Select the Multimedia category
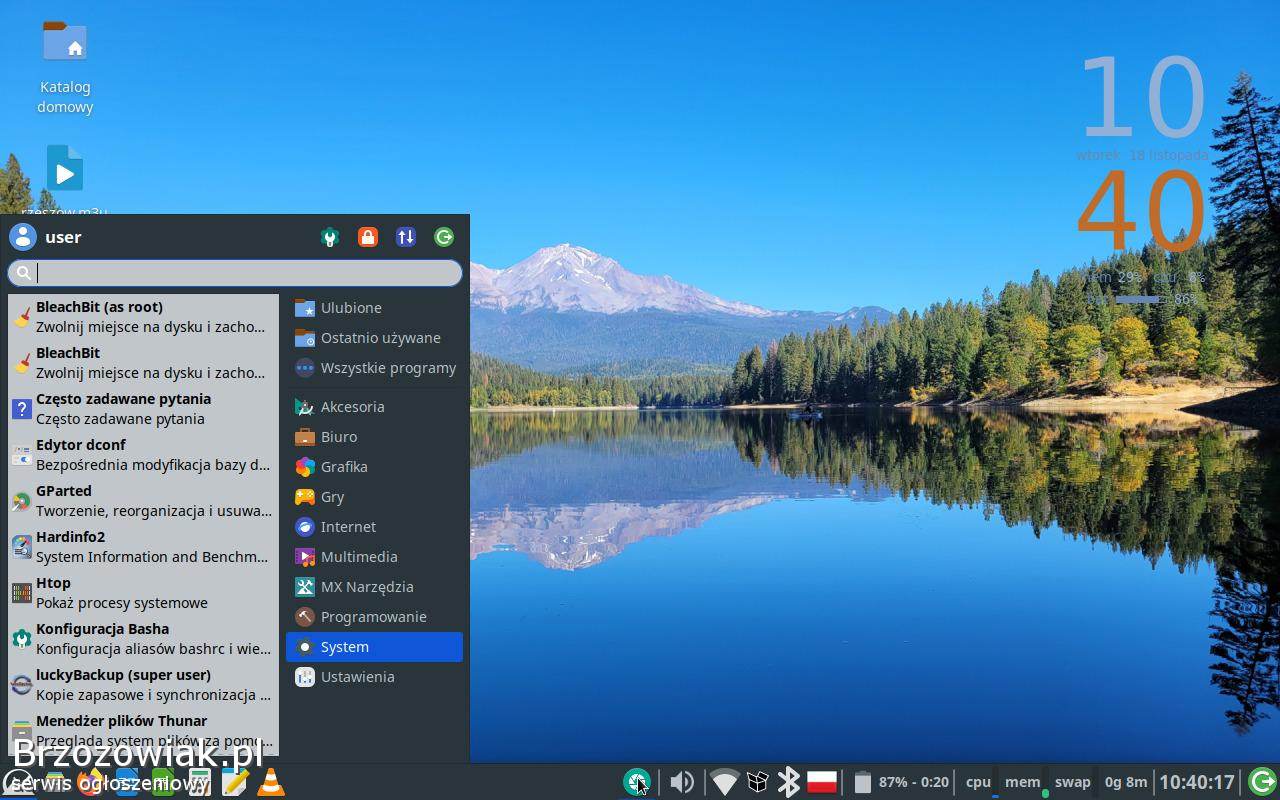1280x800 pixels. pos(359,557)
